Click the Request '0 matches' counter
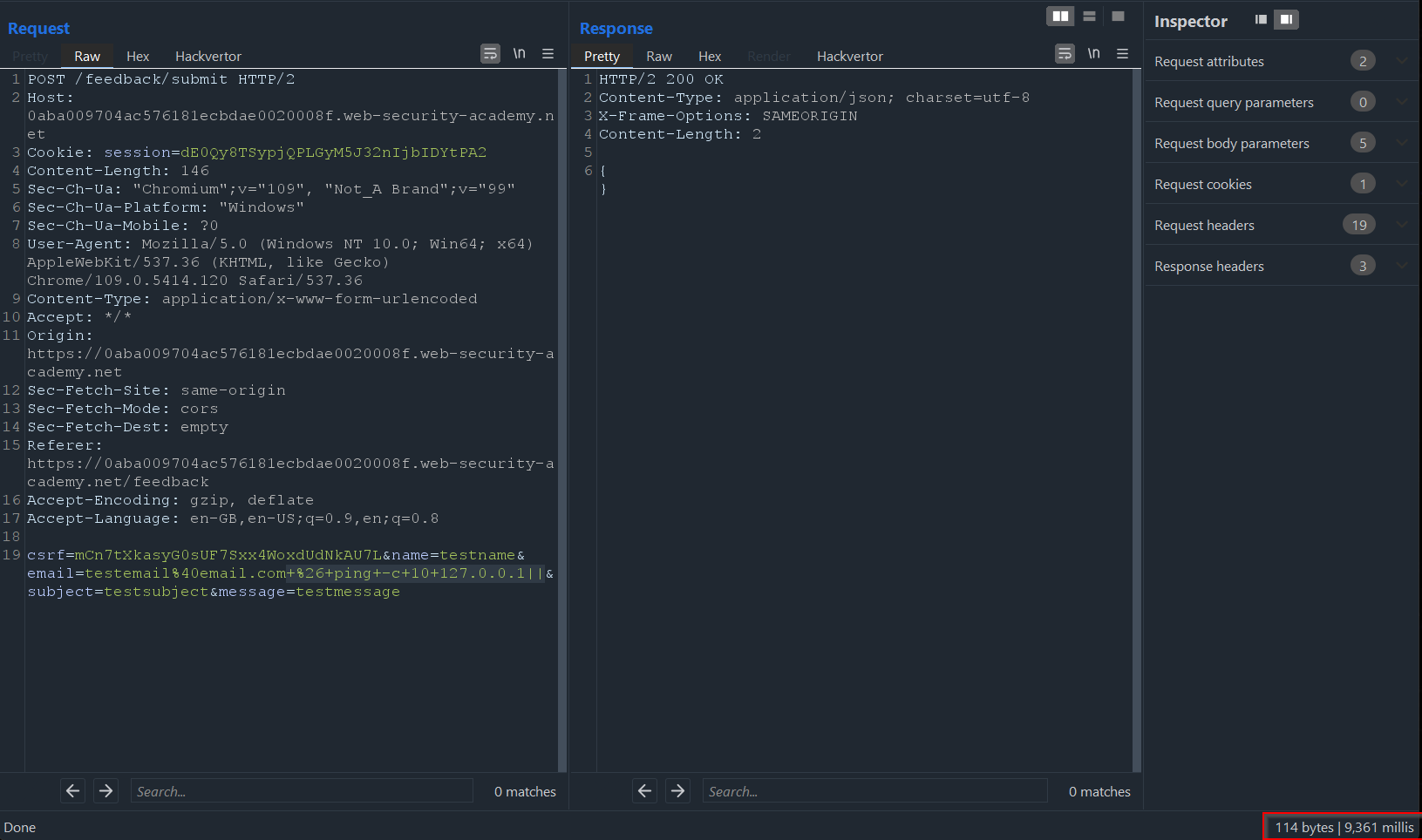The image size is (1422, 840). [525, 791]
